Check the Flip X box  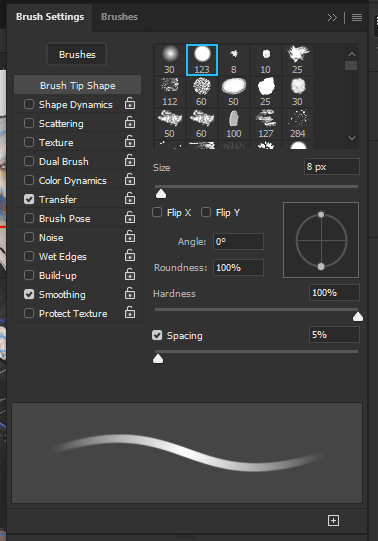coord(157,212)
